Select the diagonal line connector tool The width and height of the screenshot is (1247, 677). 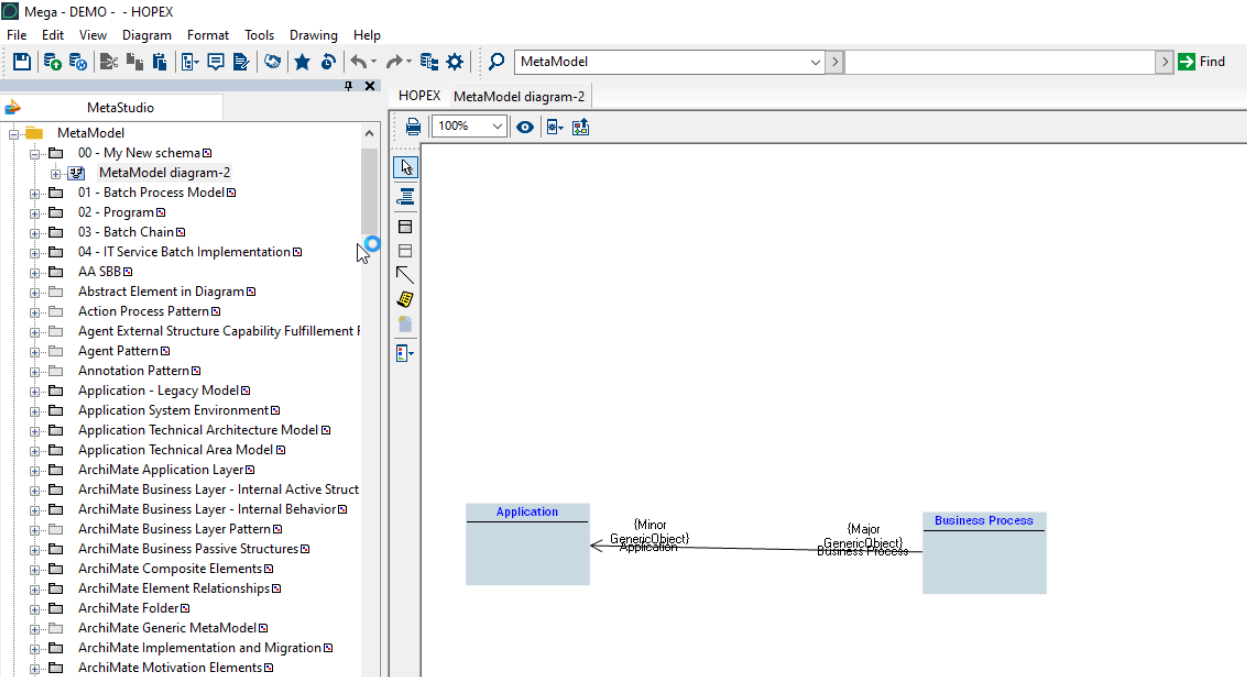point(405,275)
